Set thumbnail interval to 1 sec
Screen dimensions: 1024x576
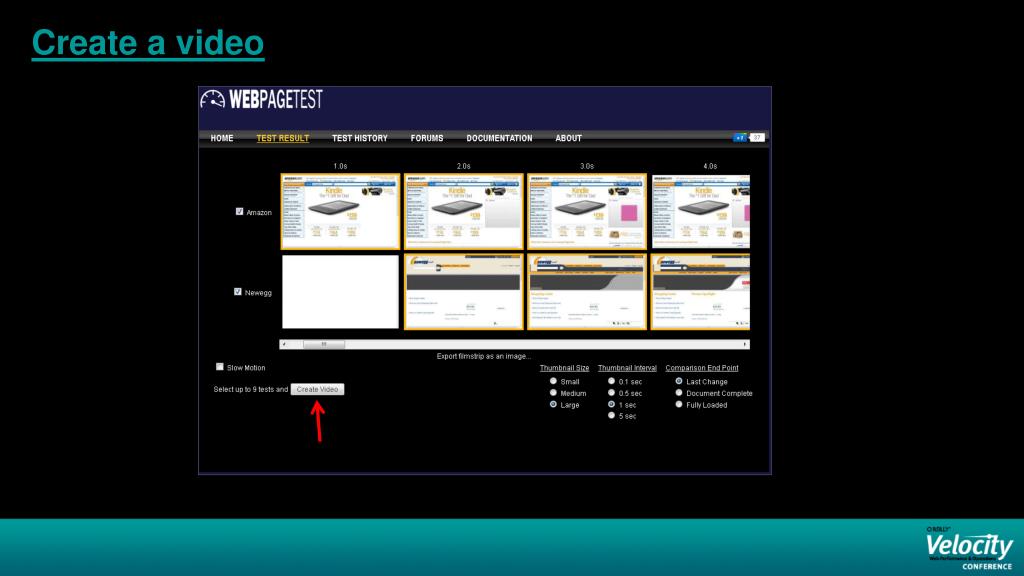pyautogui.click(x=611, y=405)
